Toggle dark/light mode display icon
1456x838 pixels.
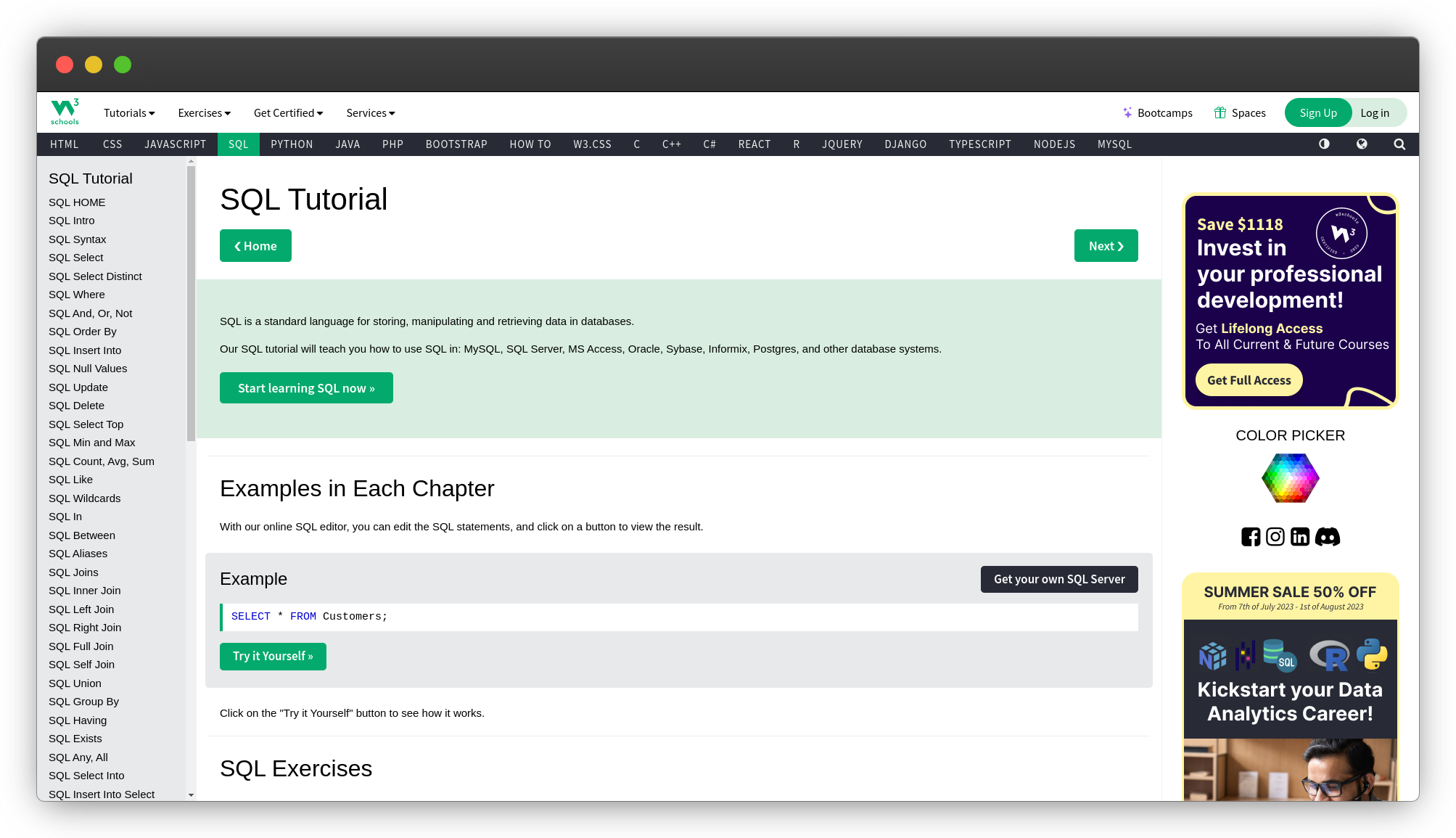click(1324, 143)
